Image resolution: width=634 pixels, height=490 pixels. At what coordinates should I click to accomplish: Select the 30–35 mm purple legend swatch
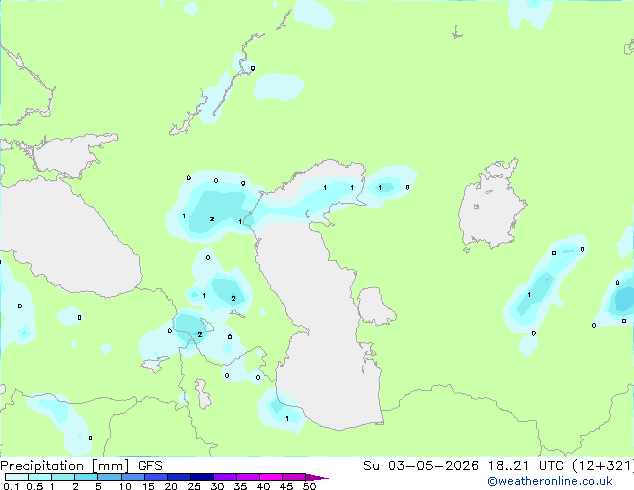tap(224, 477)
